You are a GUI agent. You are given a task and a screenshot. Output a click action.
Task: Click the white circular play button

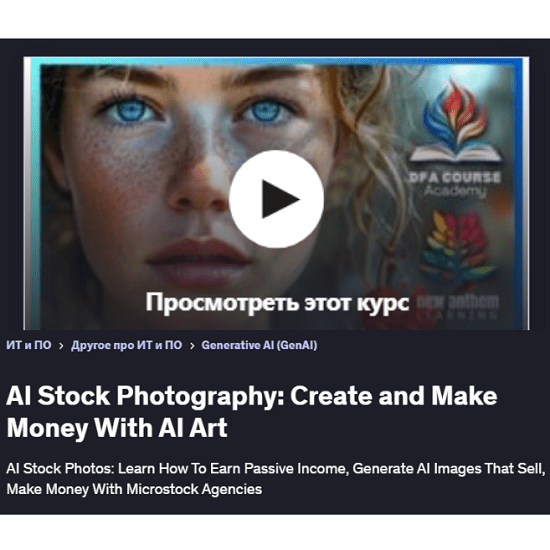[276, 199]
